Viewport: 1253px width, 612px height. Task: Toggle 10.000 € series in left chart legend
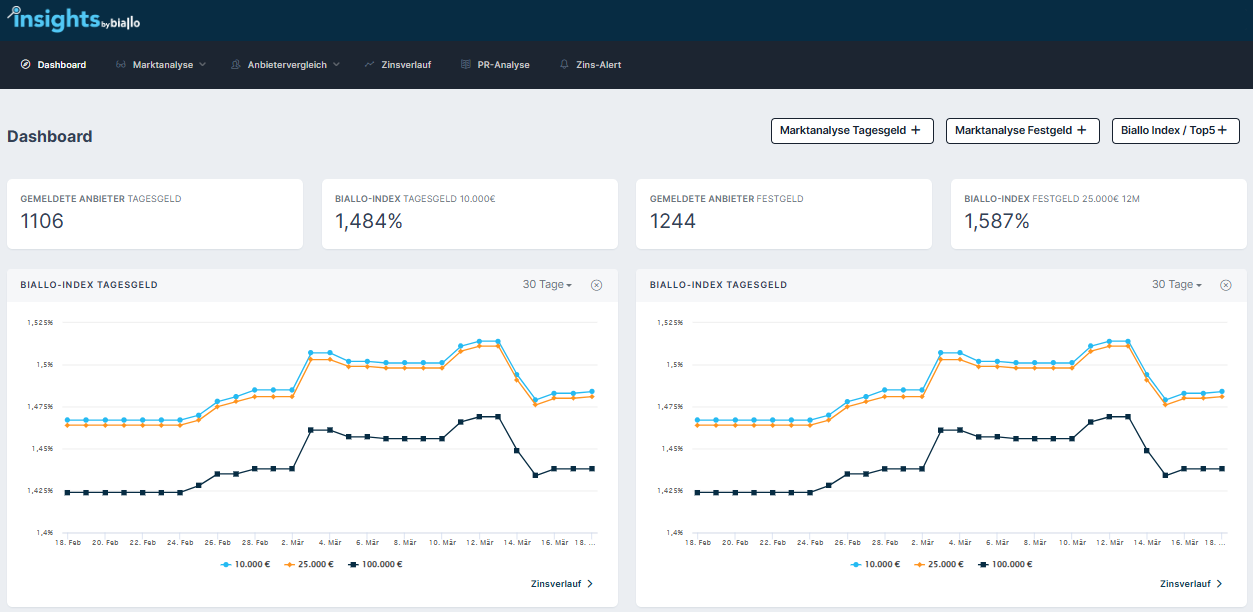point(247,564)
